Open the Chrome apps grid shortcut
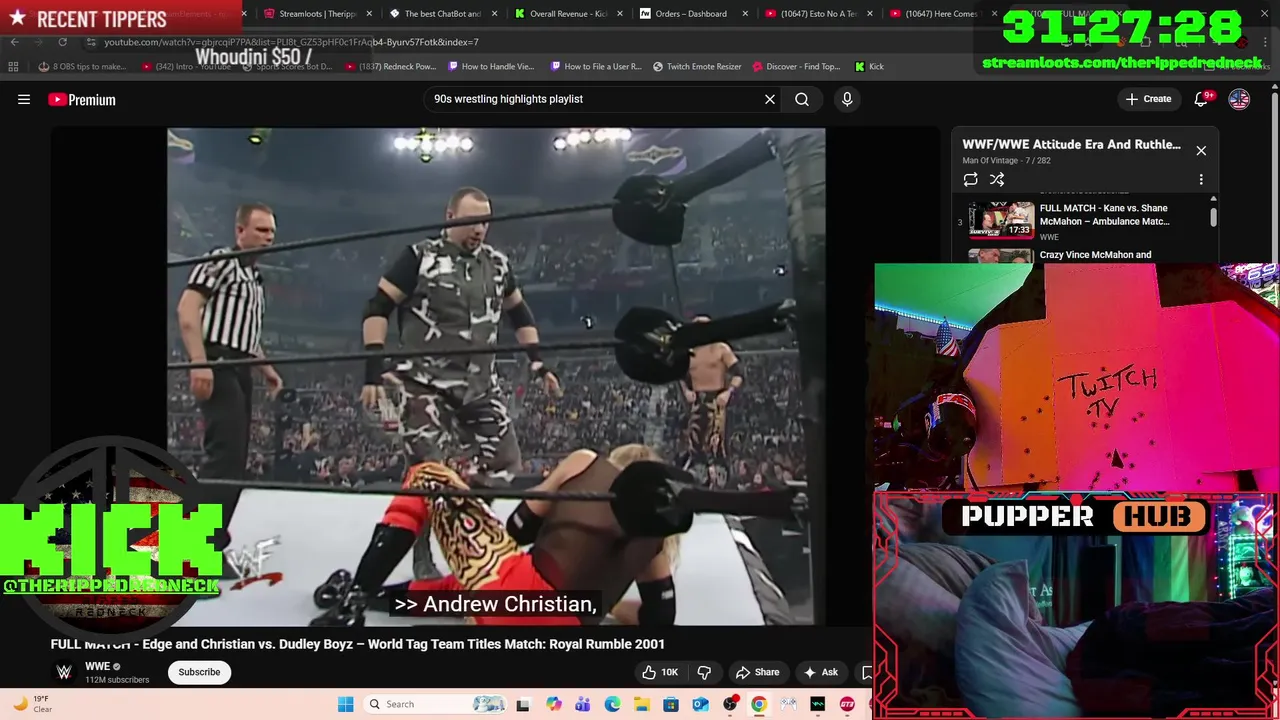 (13, 67)
